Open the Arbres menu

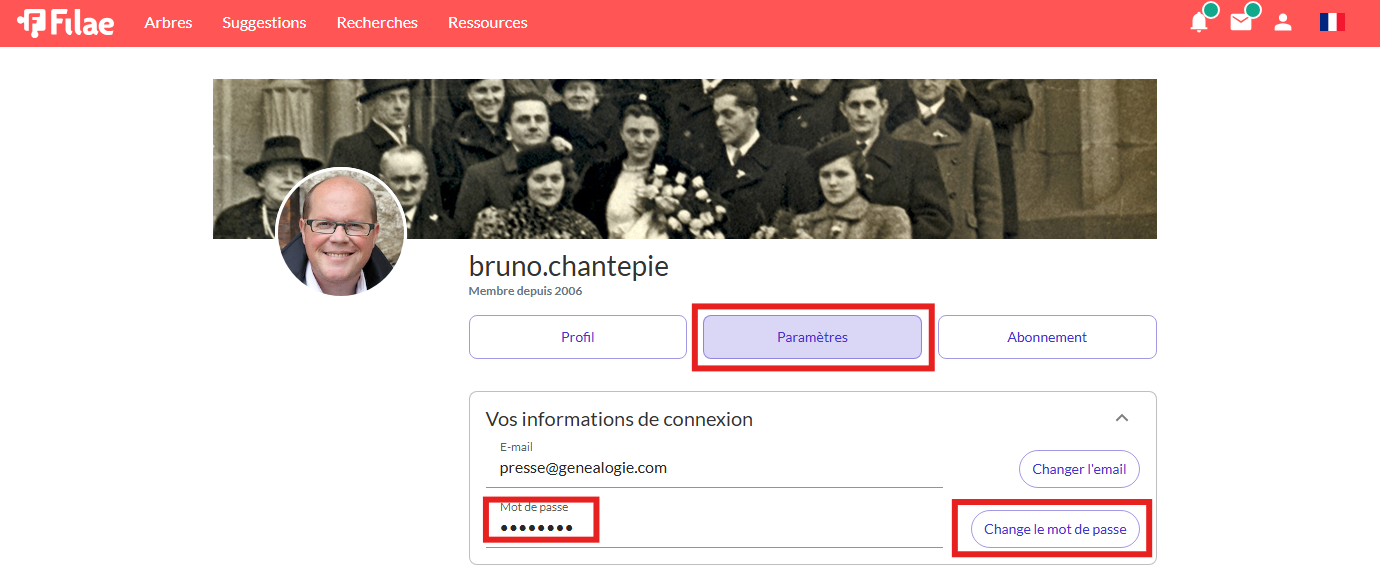click(x=168, y=22)
